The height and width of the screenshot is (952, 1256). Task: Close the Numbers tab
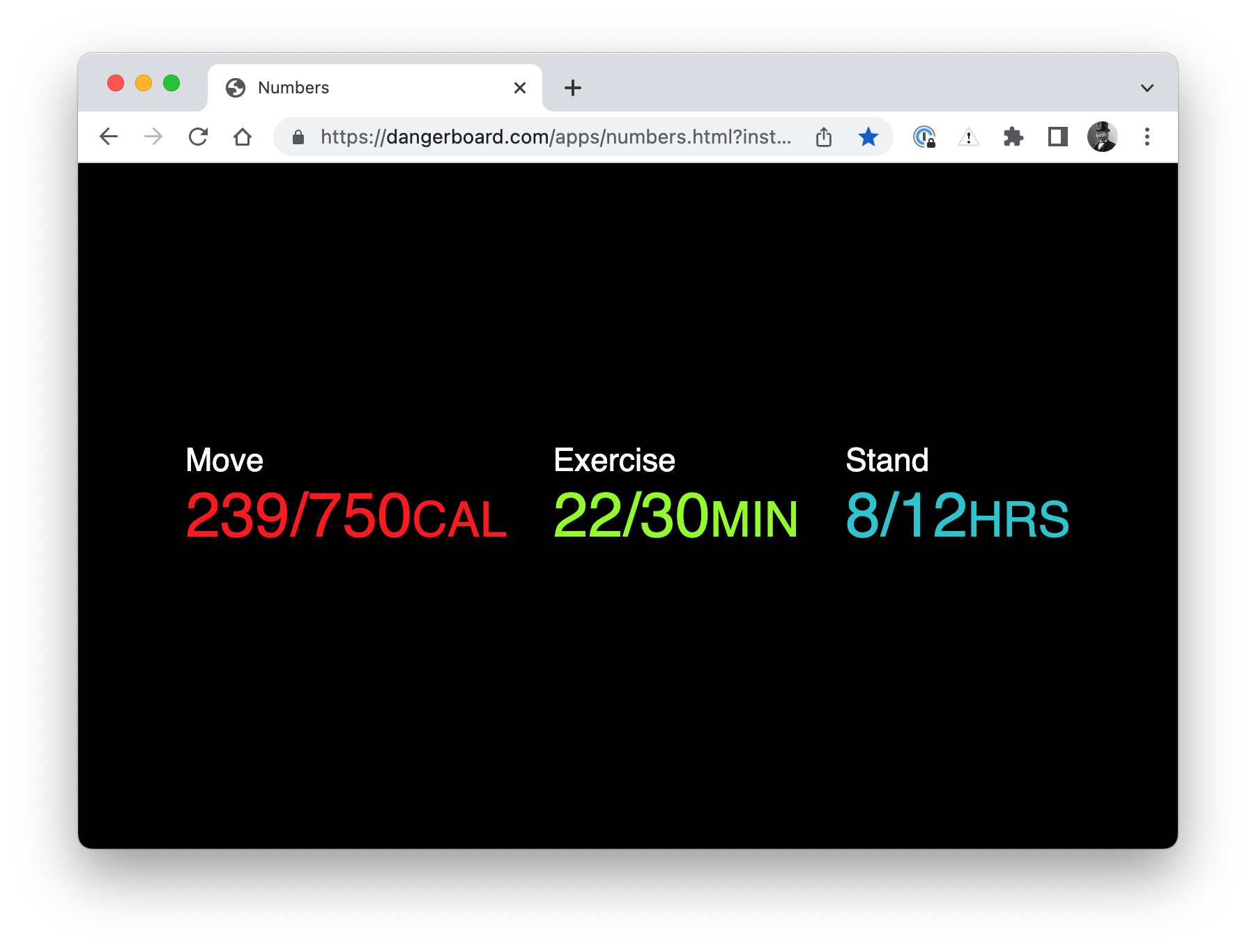point(520,88)
